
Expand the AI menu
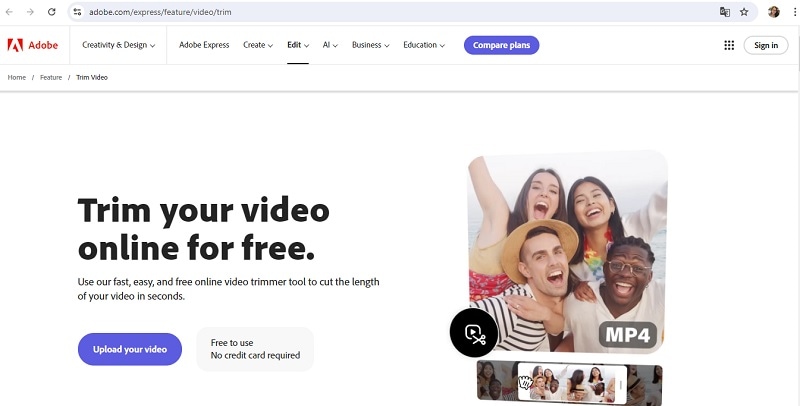point(330,45)
